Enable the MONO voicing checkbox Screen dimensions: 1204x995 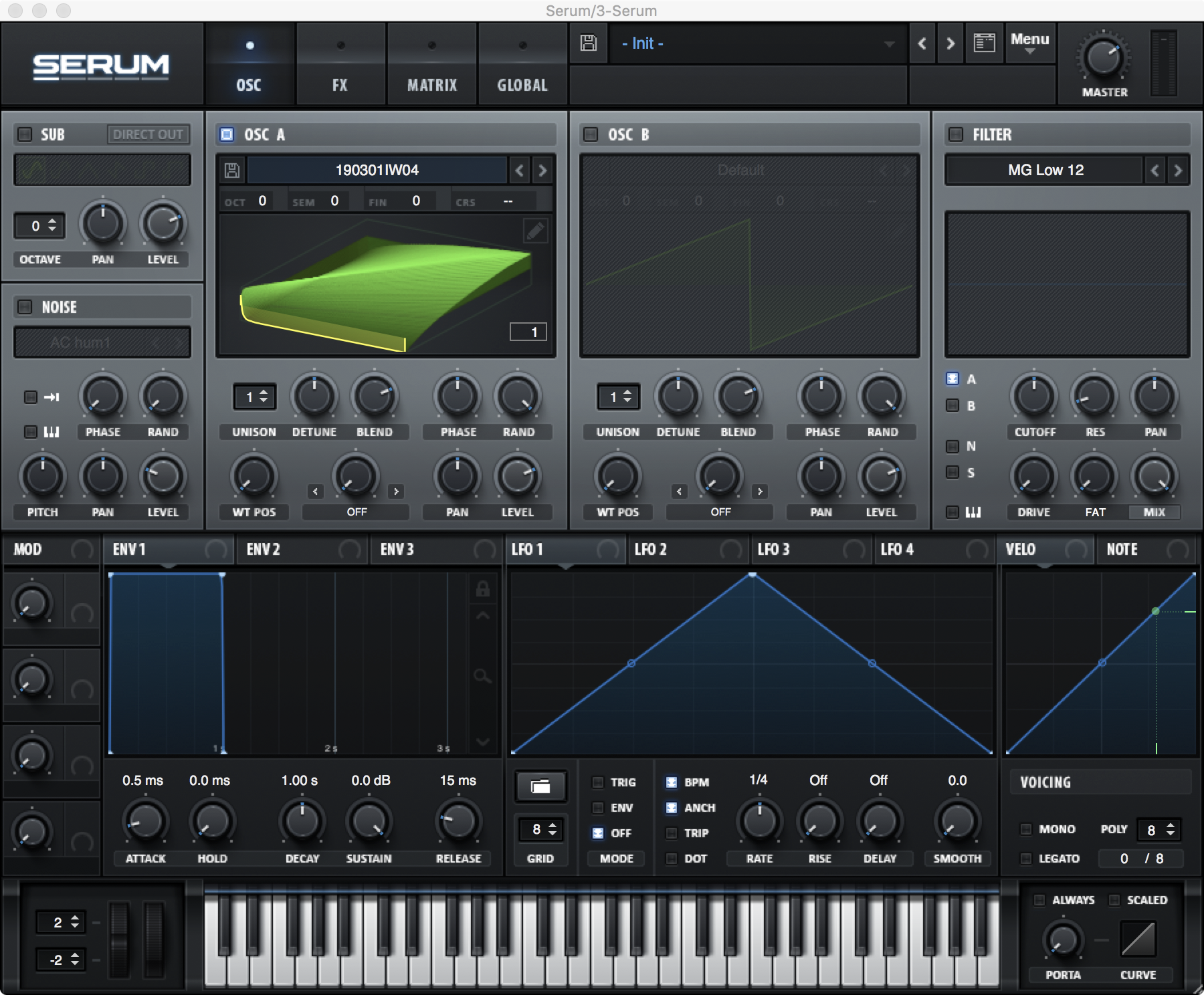pos(1026,829)
